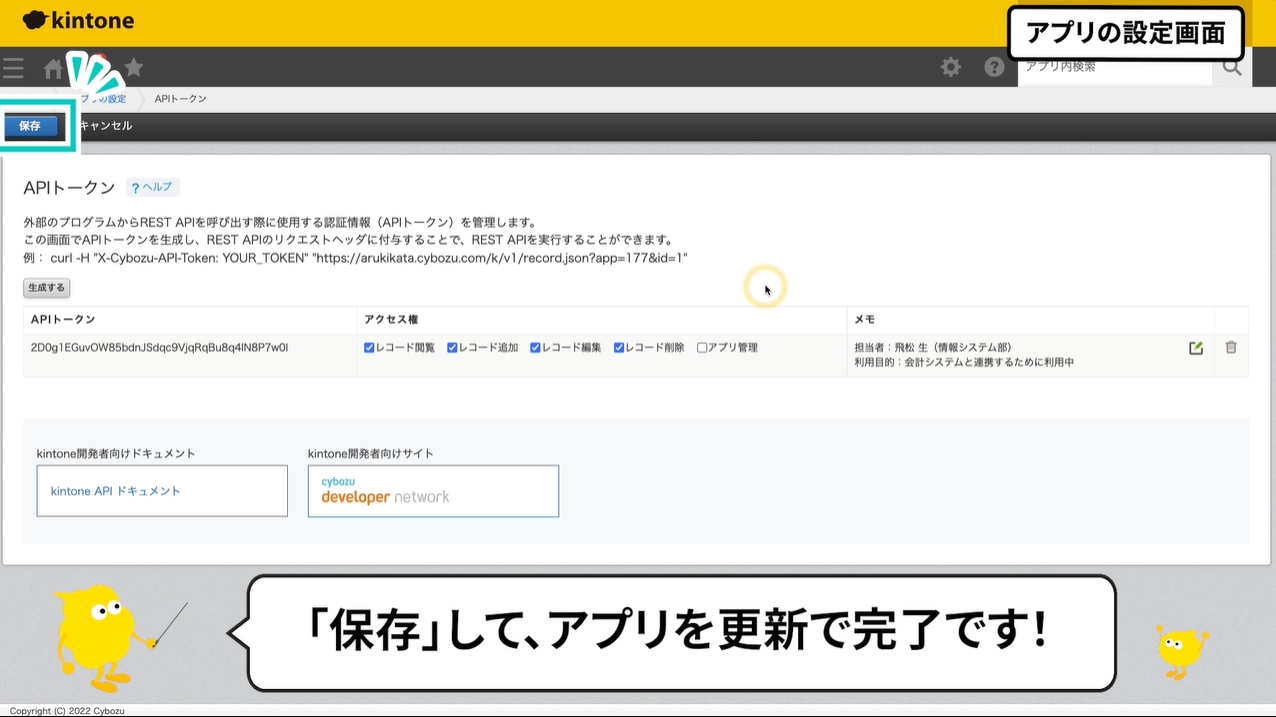Click the kintone開発者向けサイト label
Viewport: 1276px width, 717px height.
pyautogui.click(x=371, y=453)
